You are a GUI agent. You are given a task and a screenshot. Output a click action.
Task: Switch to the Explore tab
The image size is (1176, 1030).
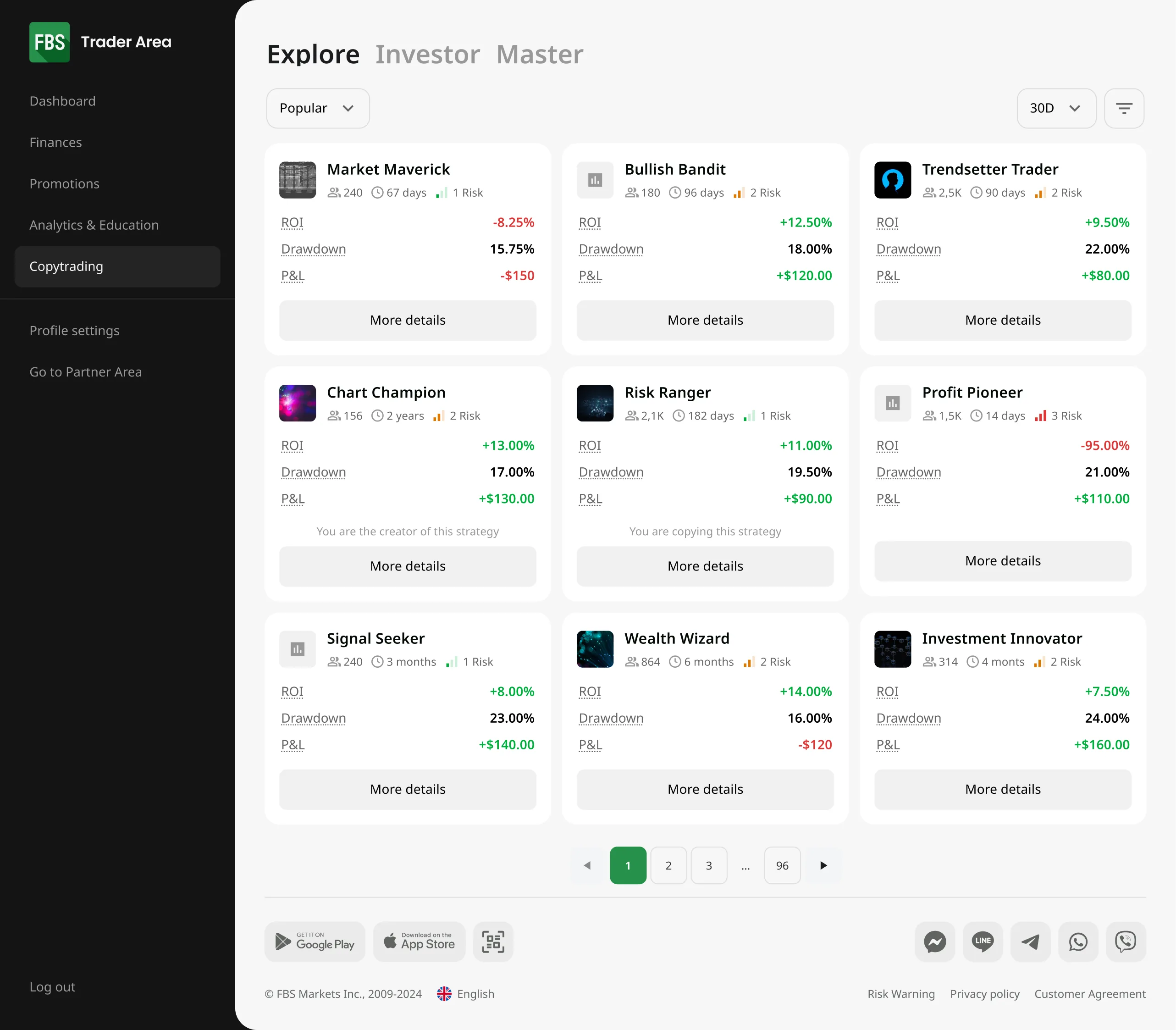point(313,55)
